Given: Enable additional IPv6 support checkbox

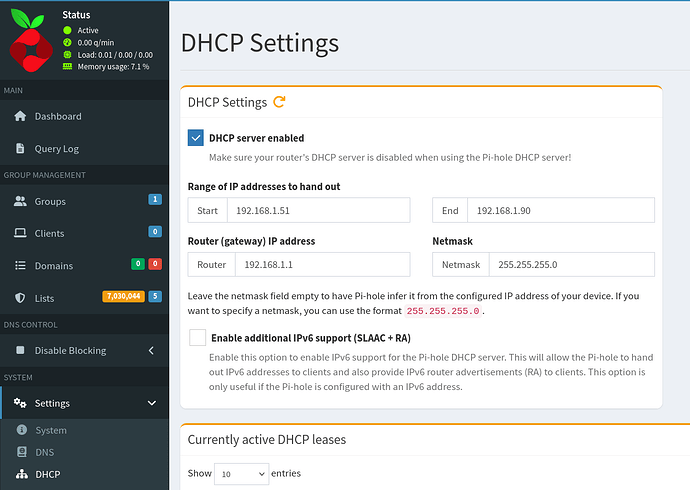Looking at the screenshot, I should click(x=197, y=338).
